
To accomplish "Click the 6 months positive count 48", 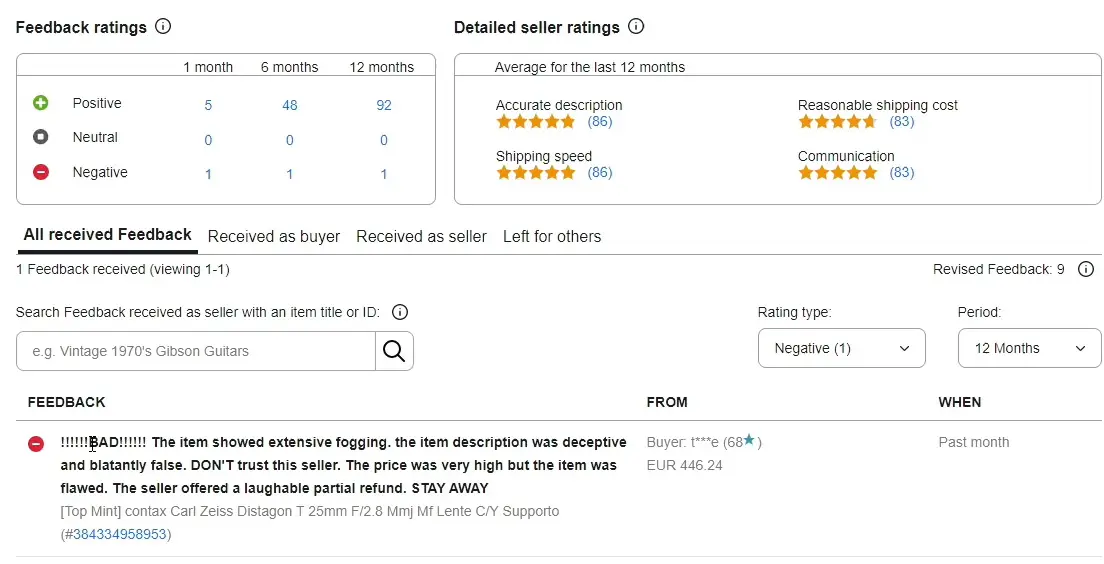I will (x=290, y=105).
